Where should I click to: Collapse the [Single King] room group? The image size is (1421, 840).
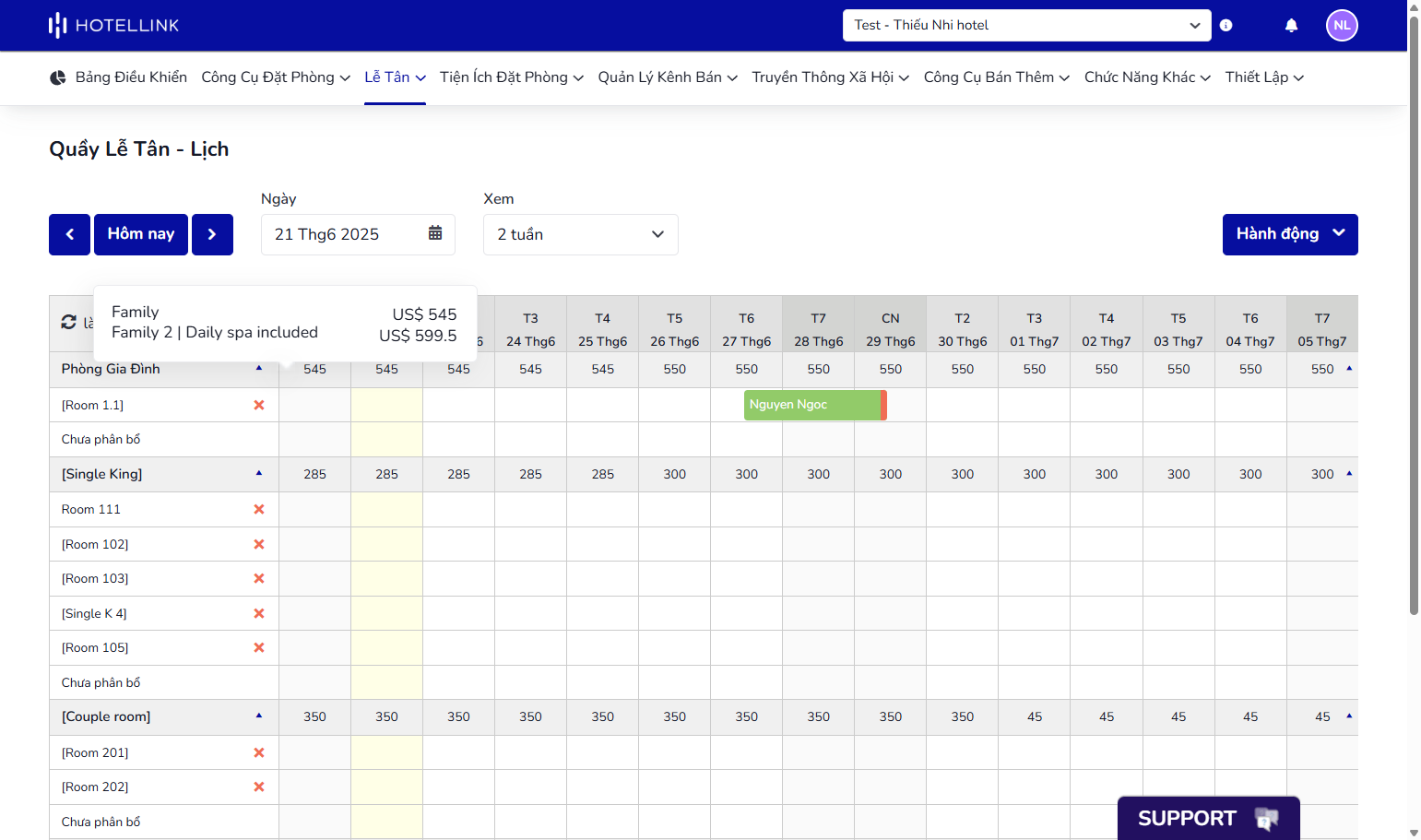tap(259, 474)
